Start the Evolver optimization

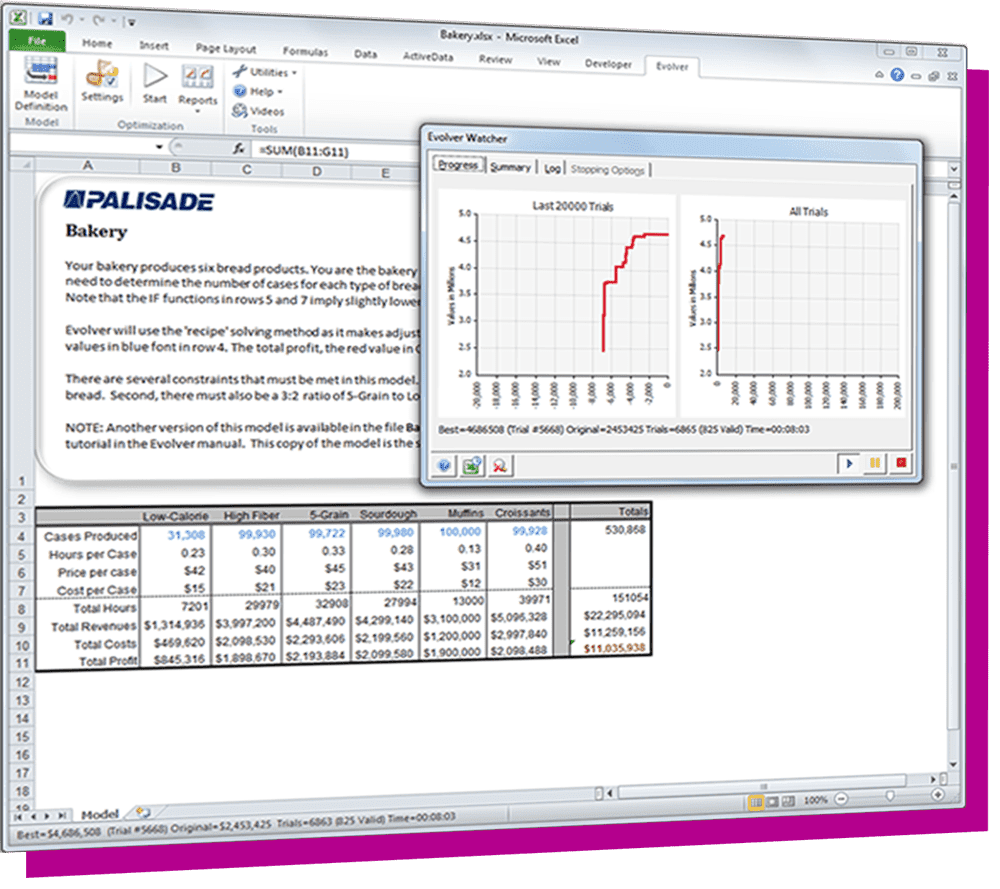155,83
